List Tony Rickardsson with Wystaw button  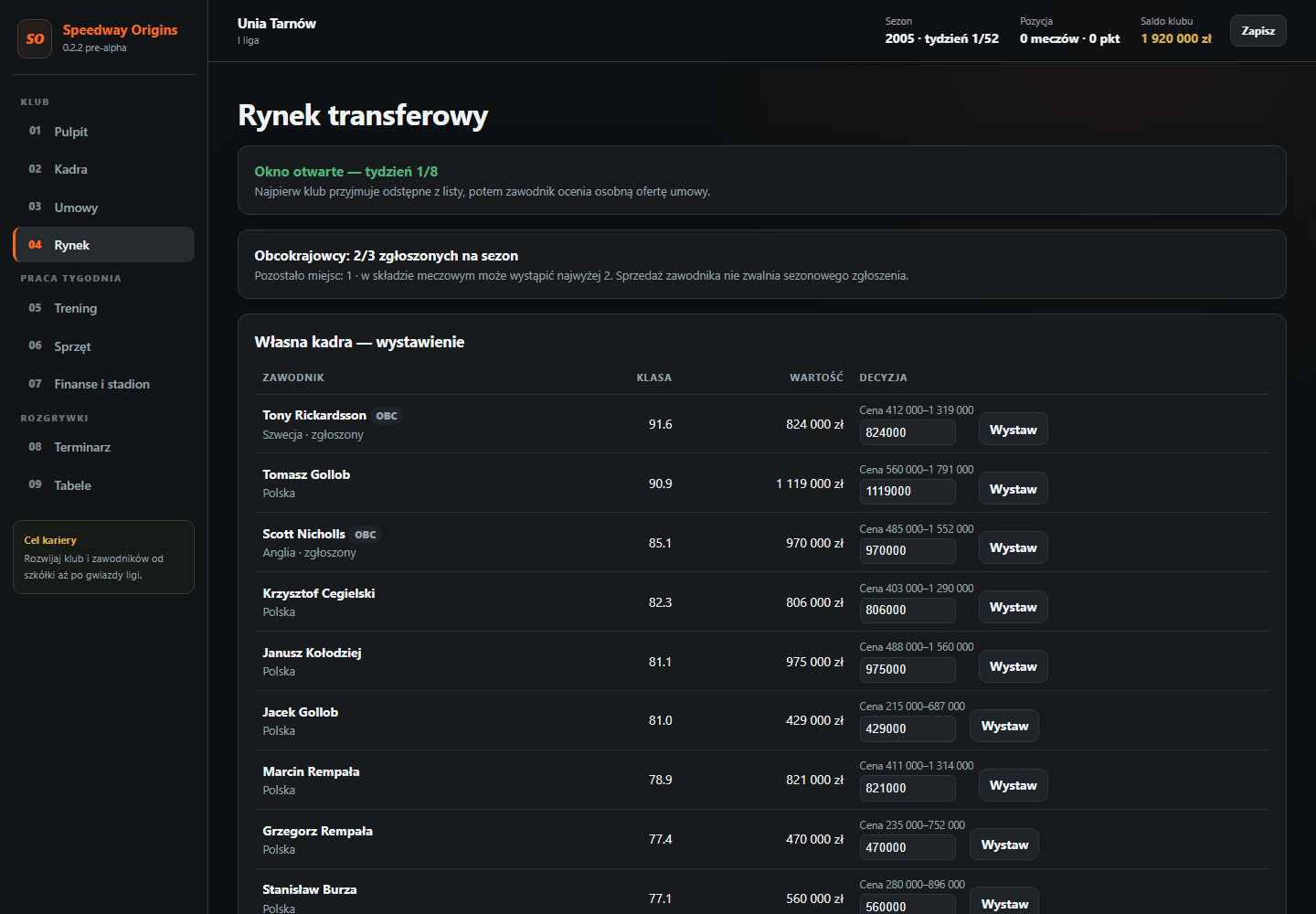(x=1013, y=430)
